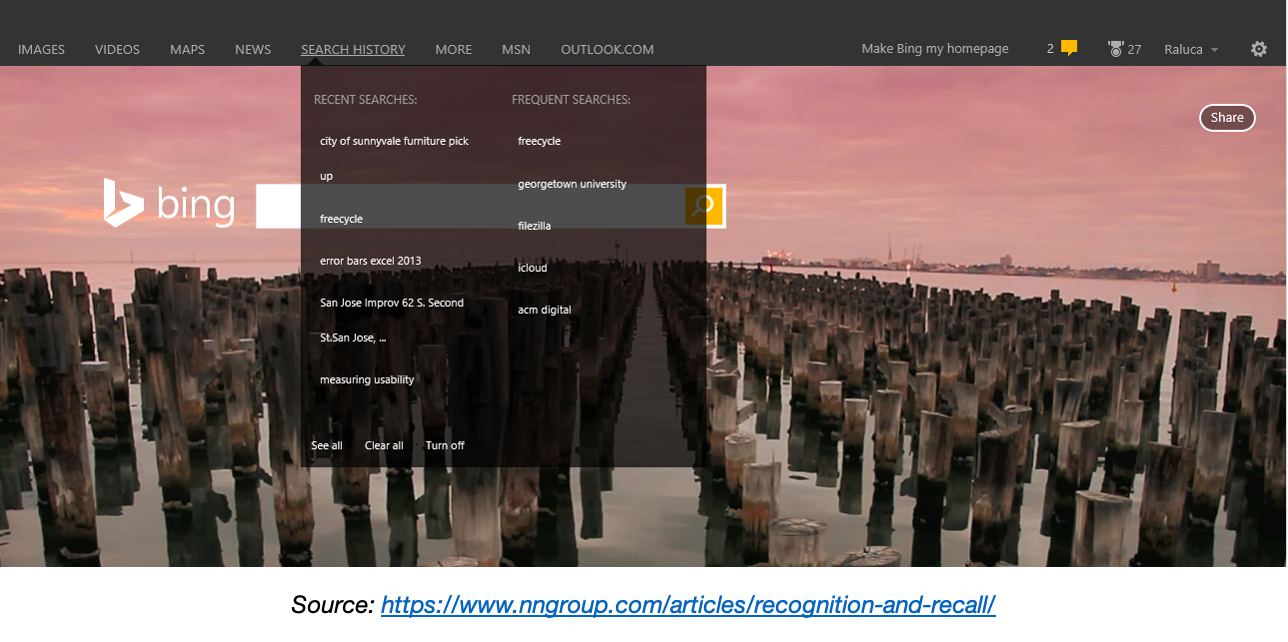The height and width of the screenshot is (642, 1288).
Task: Click the Bing logo
Action: [x=169, y=205]
